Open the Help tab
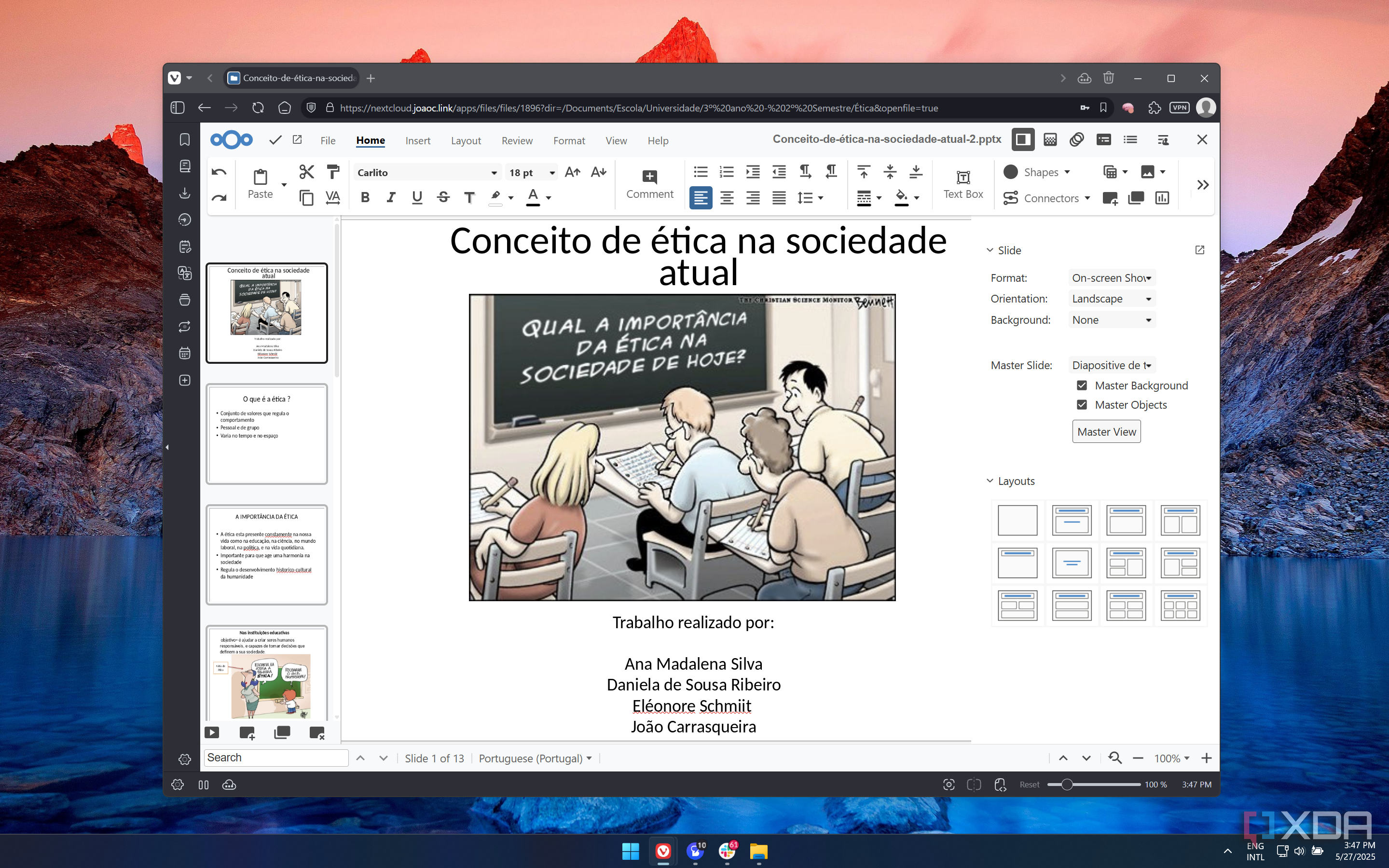This screenshot has height=868, width=1389. [x=658, y=141]
